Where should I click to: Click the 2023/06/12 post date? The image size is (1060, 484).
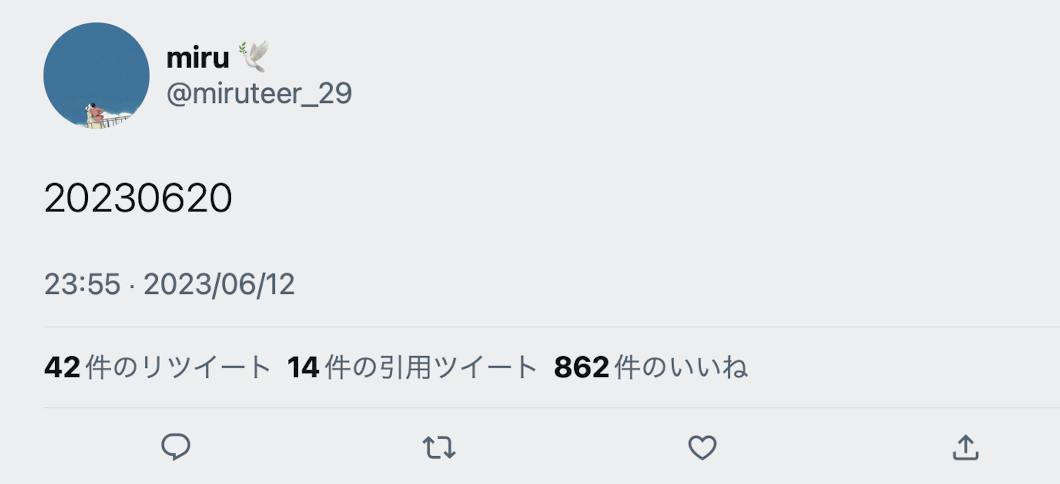(219, 285)
